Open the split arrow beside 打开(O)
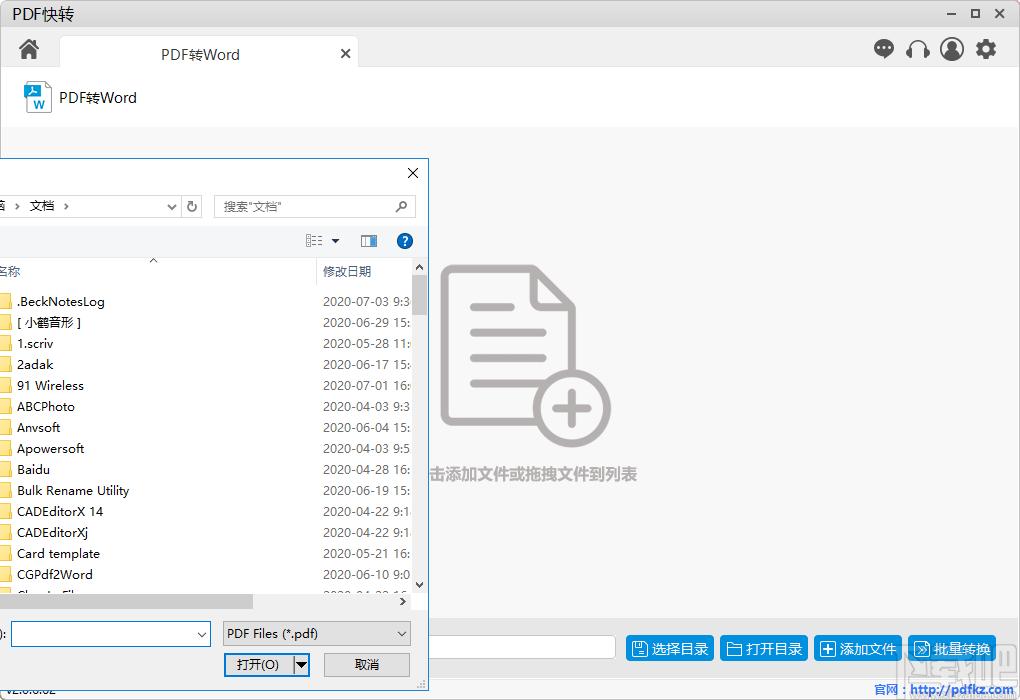Viewport: 1020px width, 700px height. pyautogui.click(x=301, y=665)
